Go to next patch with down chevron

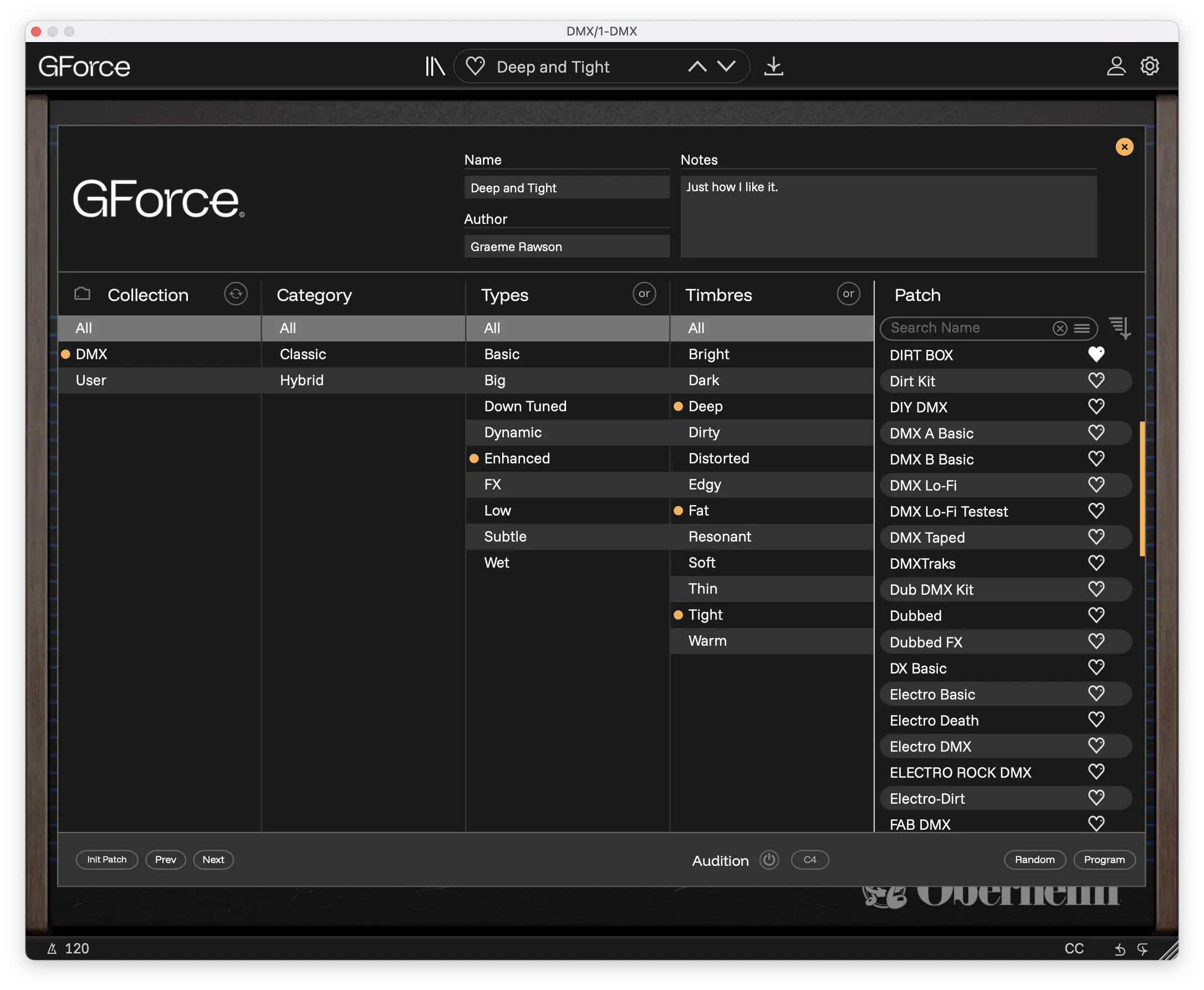point(726,66)
